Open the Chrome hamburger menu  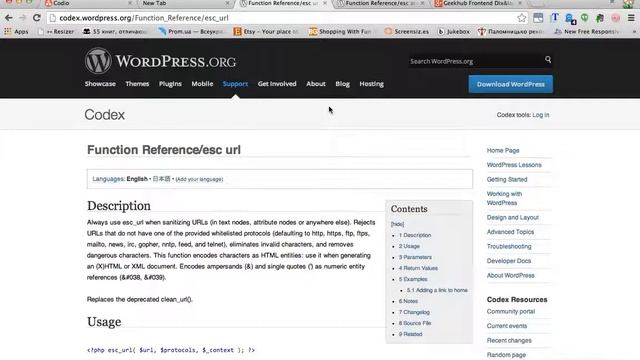click(631, 18)
